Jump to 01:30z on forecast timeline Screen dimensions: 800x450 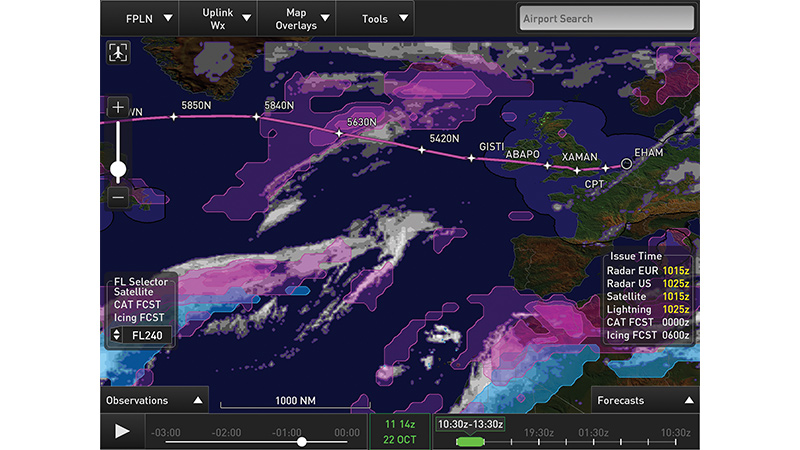pos(593,433)
